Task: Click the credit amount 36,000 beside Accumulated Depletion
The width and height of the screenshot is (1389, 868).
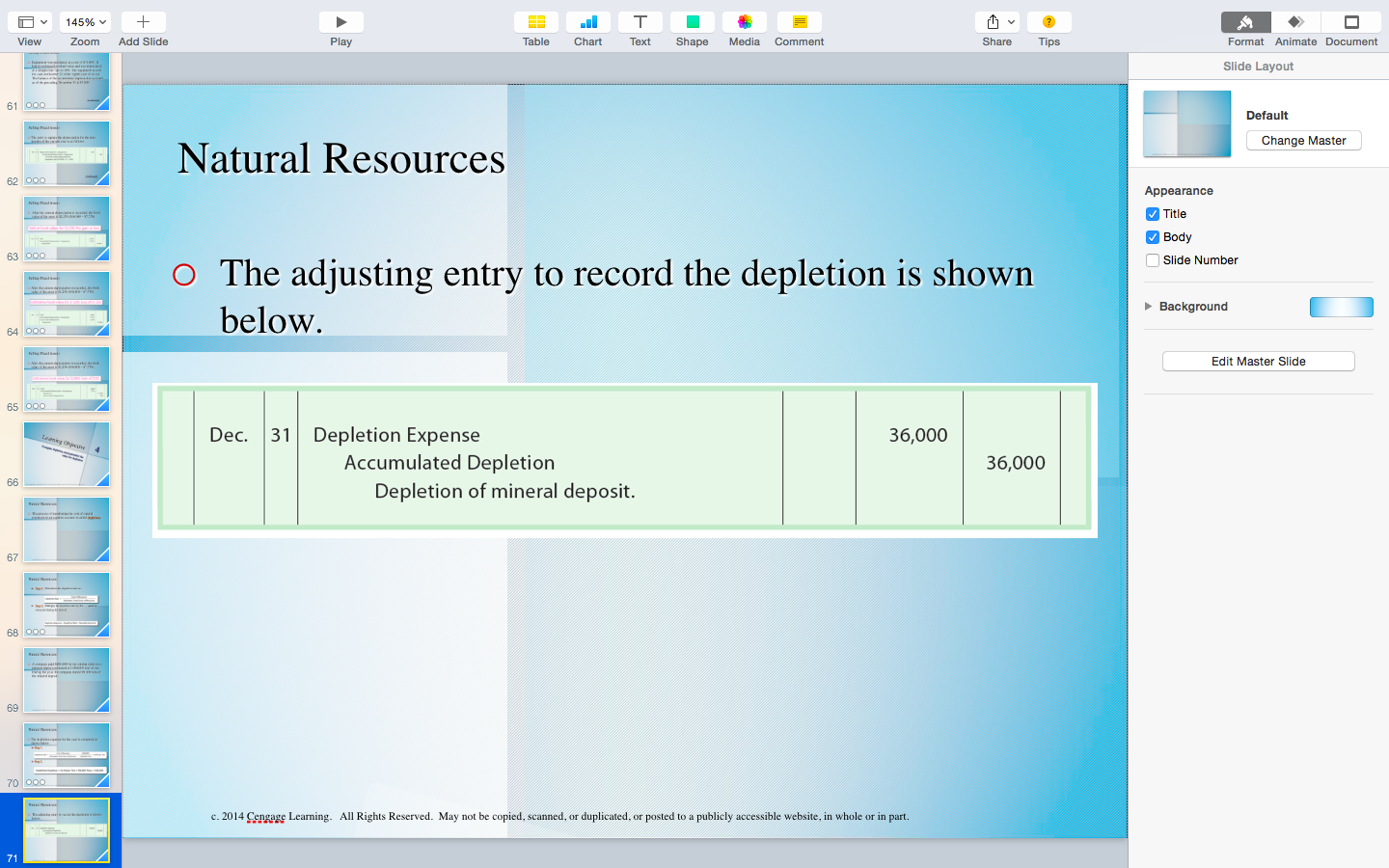Action: pos(1016,463)
